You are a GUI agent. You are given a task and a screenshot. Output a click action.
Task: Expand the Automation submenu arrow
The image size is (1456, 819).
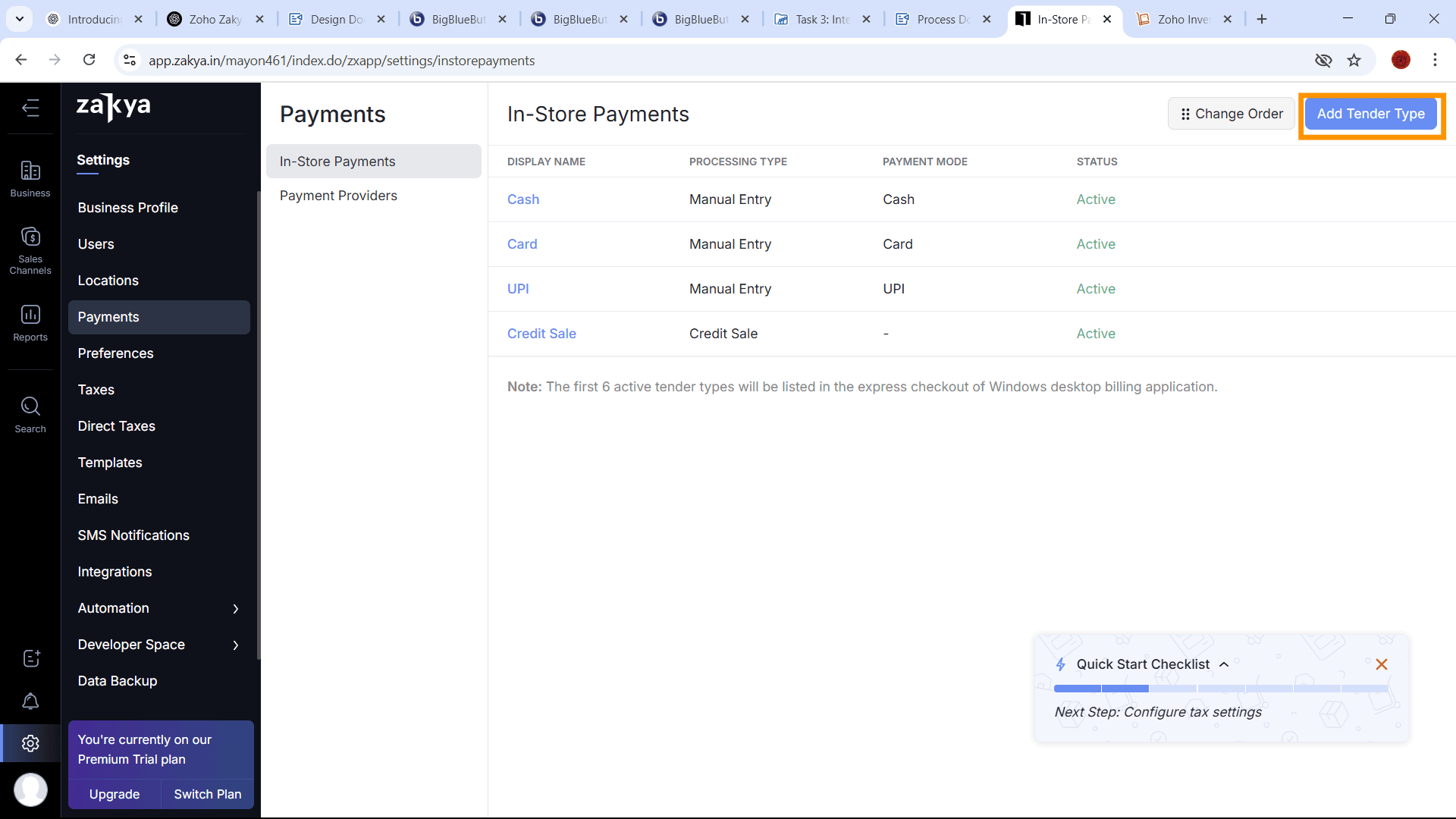(x=236, y=609)
